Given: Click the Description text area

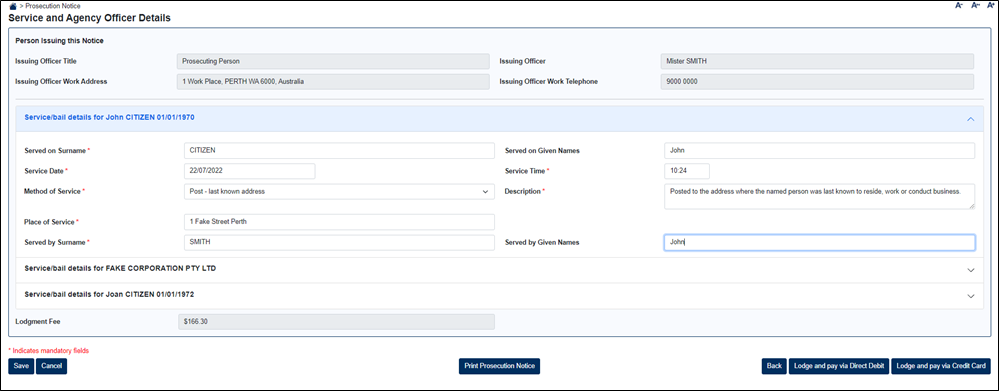Looking at the screenshot, I should tap(819, 196).
